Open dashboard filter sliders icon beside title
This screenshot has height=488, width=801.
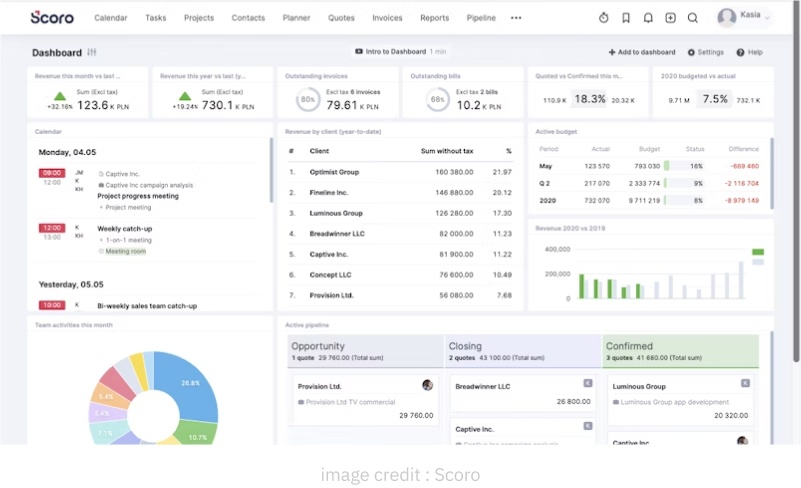coord(91,52)
